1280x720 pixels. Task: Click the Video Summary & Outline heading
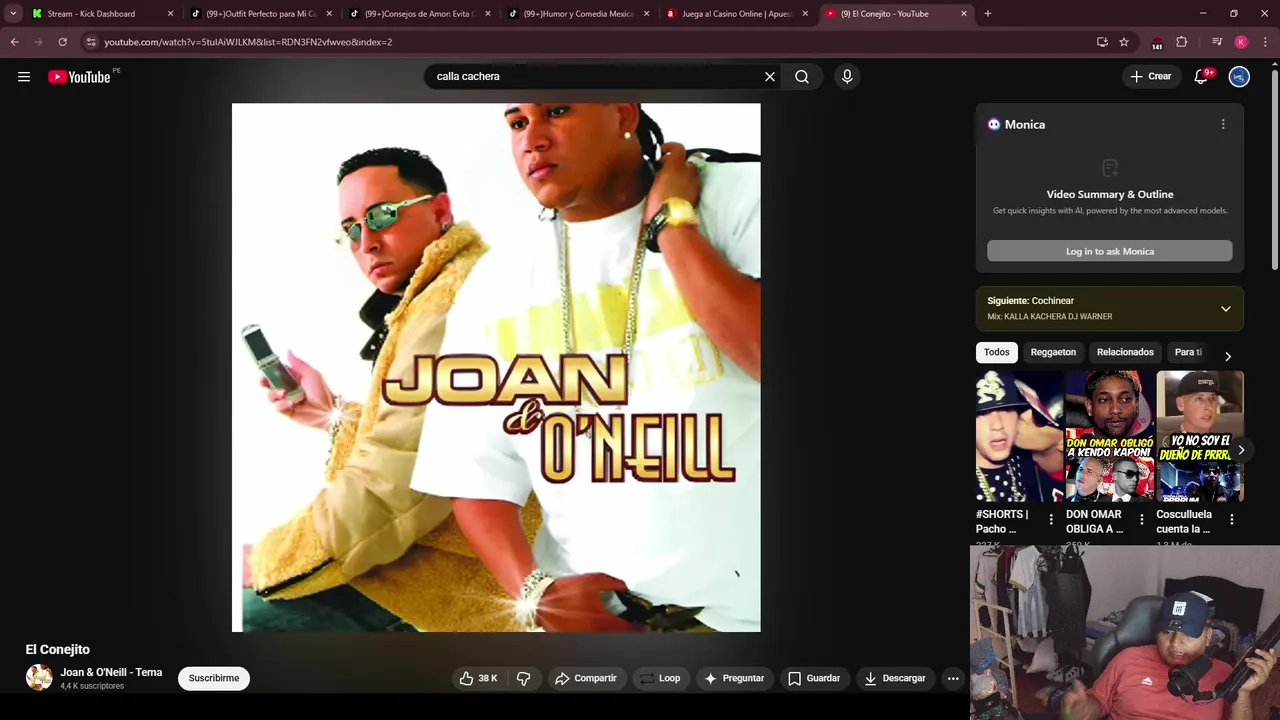pos(1110,195)
